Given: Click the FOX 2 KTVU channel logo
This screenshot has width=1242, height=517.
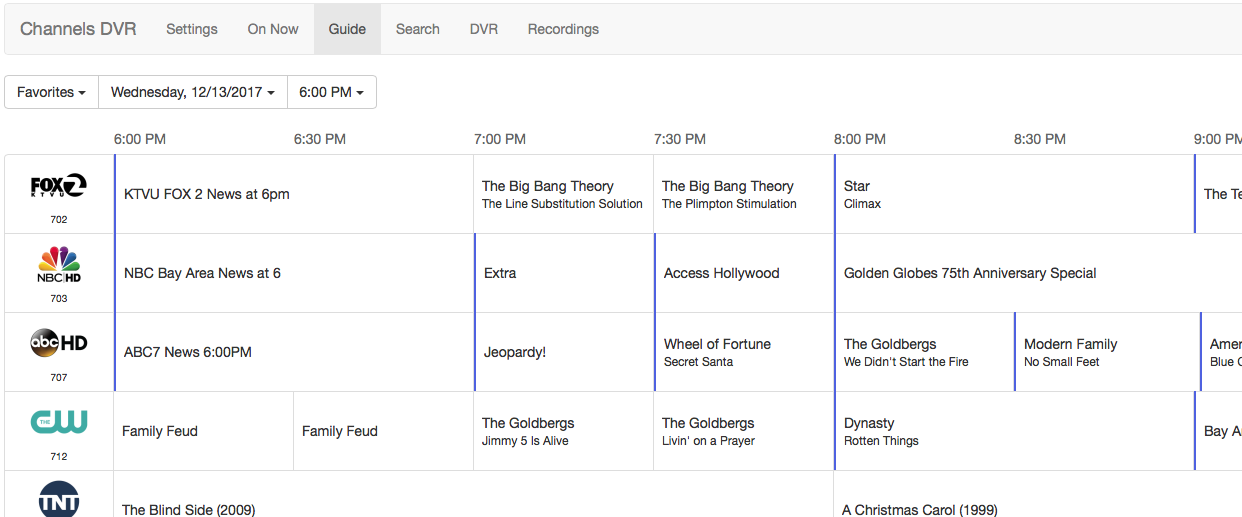Looking at the screenshot, I should coord(59,187).
